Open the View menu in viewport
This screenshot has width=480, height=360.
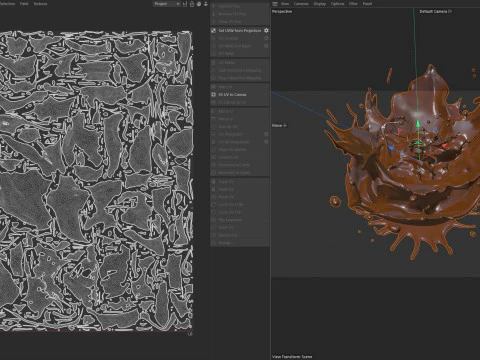(285, 4)
